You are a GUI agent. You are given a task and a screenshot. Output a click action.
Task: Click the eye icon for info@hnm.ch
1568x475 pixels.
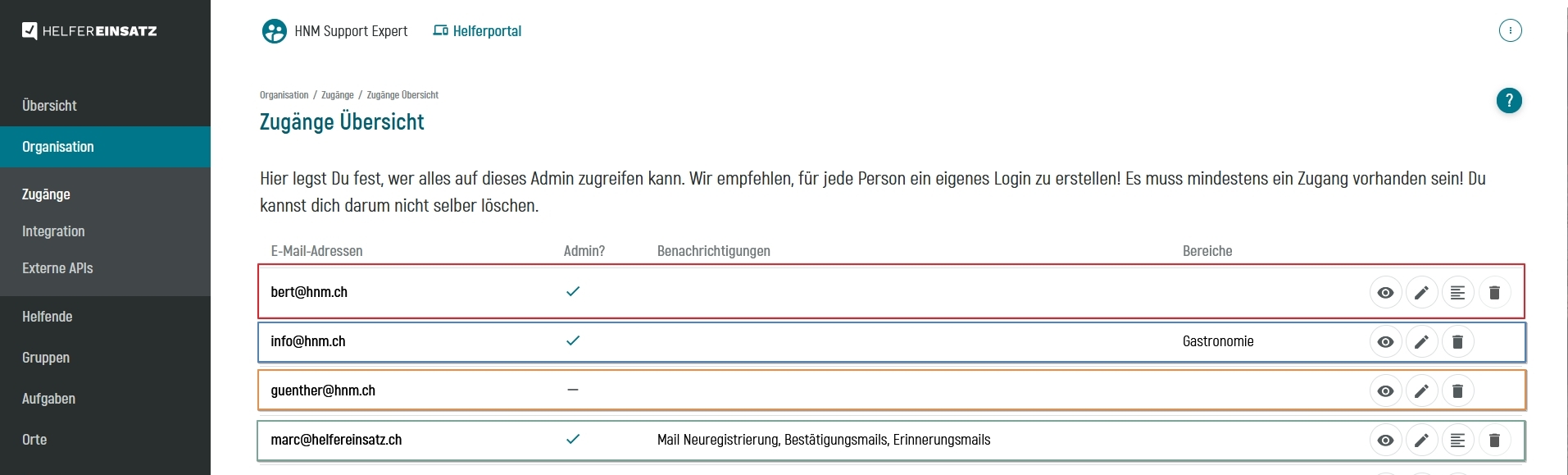(x=1386, y=342)
